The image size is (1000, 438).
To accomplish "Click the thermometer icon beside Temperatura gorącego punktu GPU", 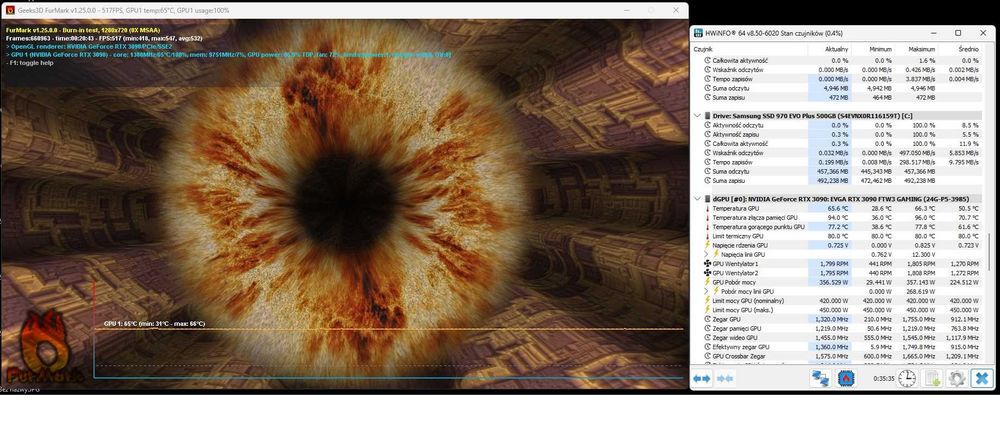I will [x=707, y=227].
